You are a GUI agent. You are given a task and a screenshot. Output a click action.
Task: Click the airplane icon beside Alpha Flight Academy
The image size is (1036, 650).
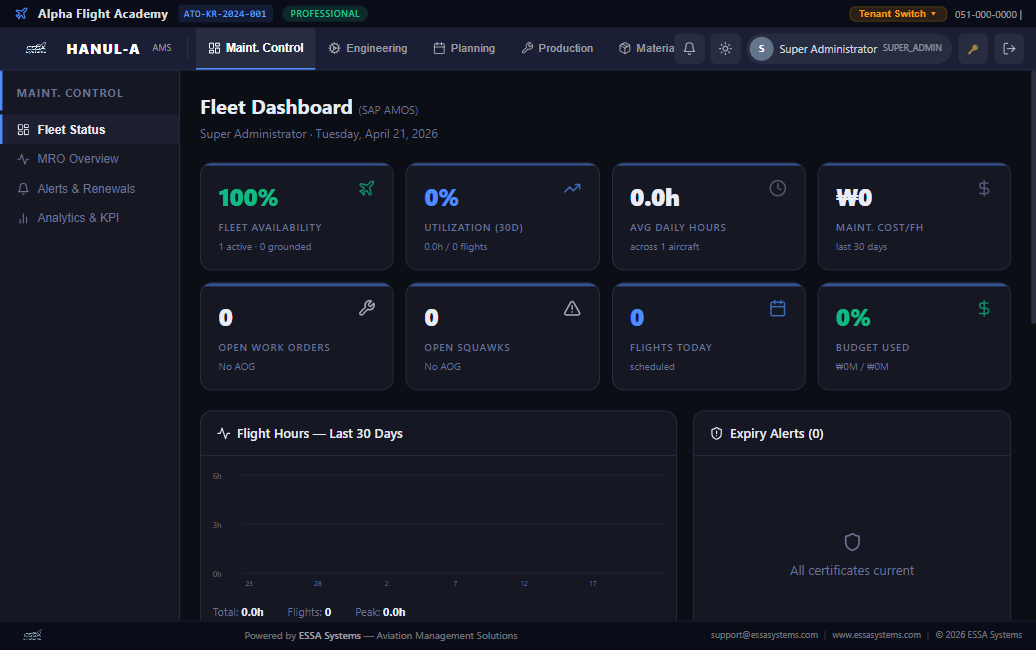22,14
